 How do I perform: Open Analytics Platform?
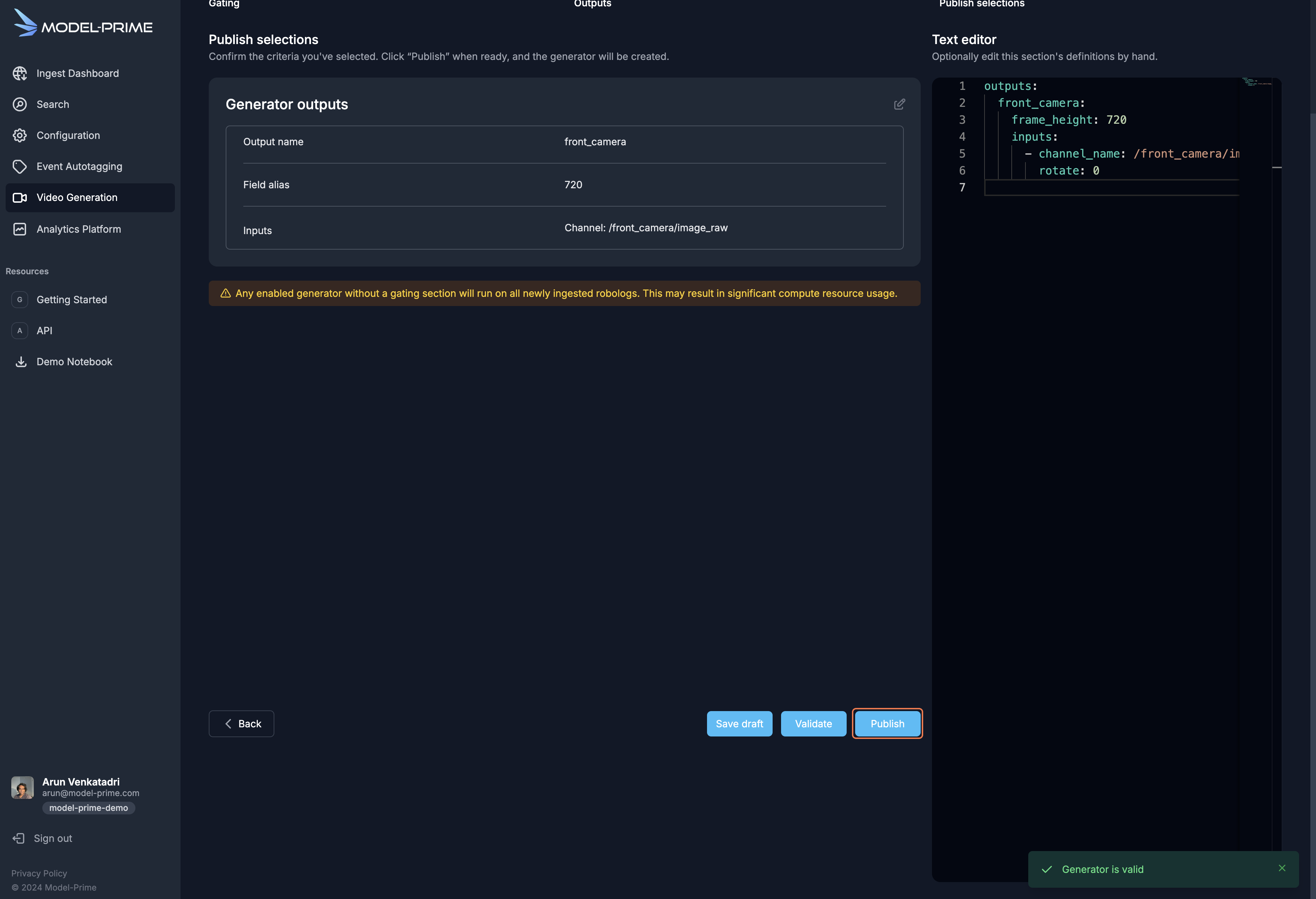pos(90,229)
